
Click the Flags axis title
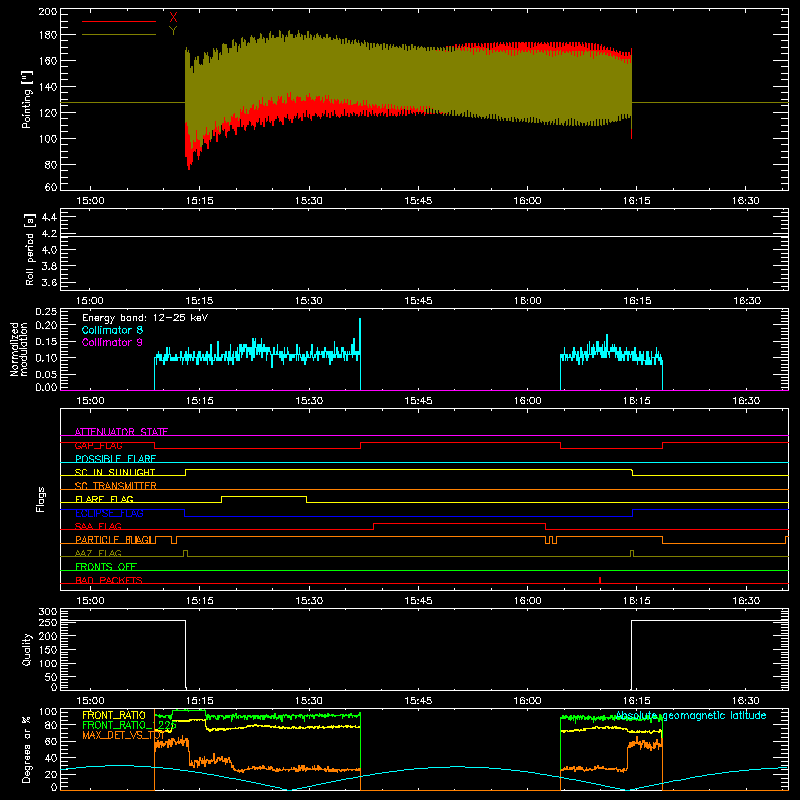tap(40, 499)
